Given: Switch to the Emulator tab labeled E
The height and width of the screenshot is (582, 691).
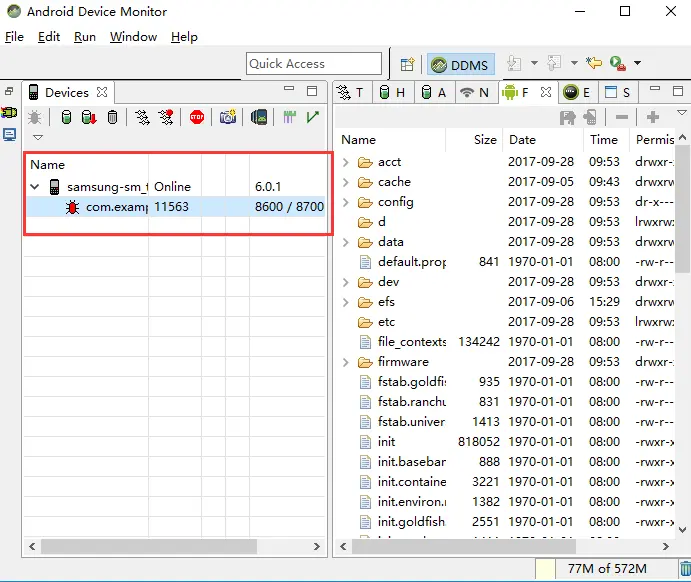Looking at the screenshot, I should pyautogui.click(x=576, y=93).
